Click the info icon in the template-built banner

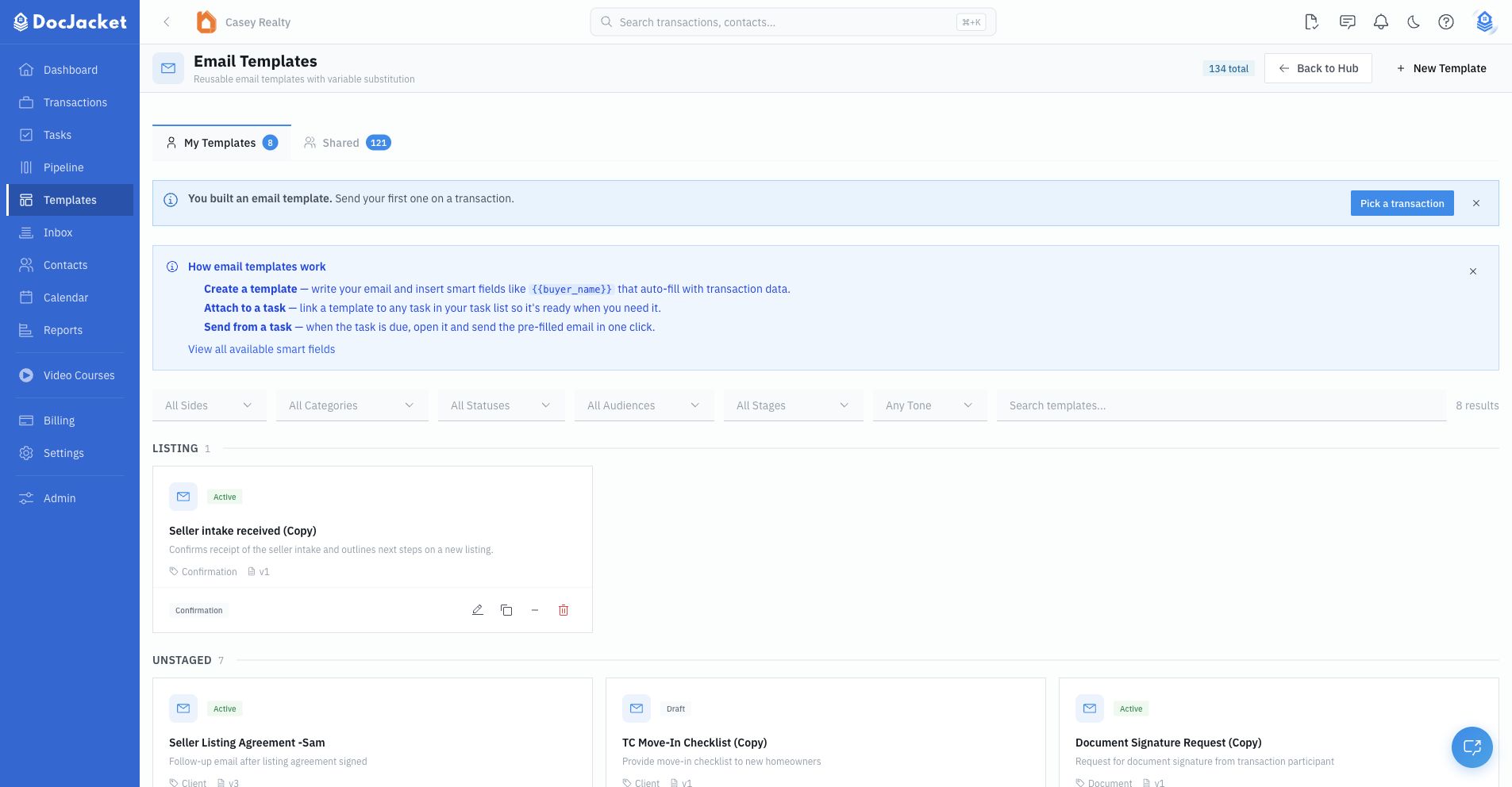tap(171, 200)
